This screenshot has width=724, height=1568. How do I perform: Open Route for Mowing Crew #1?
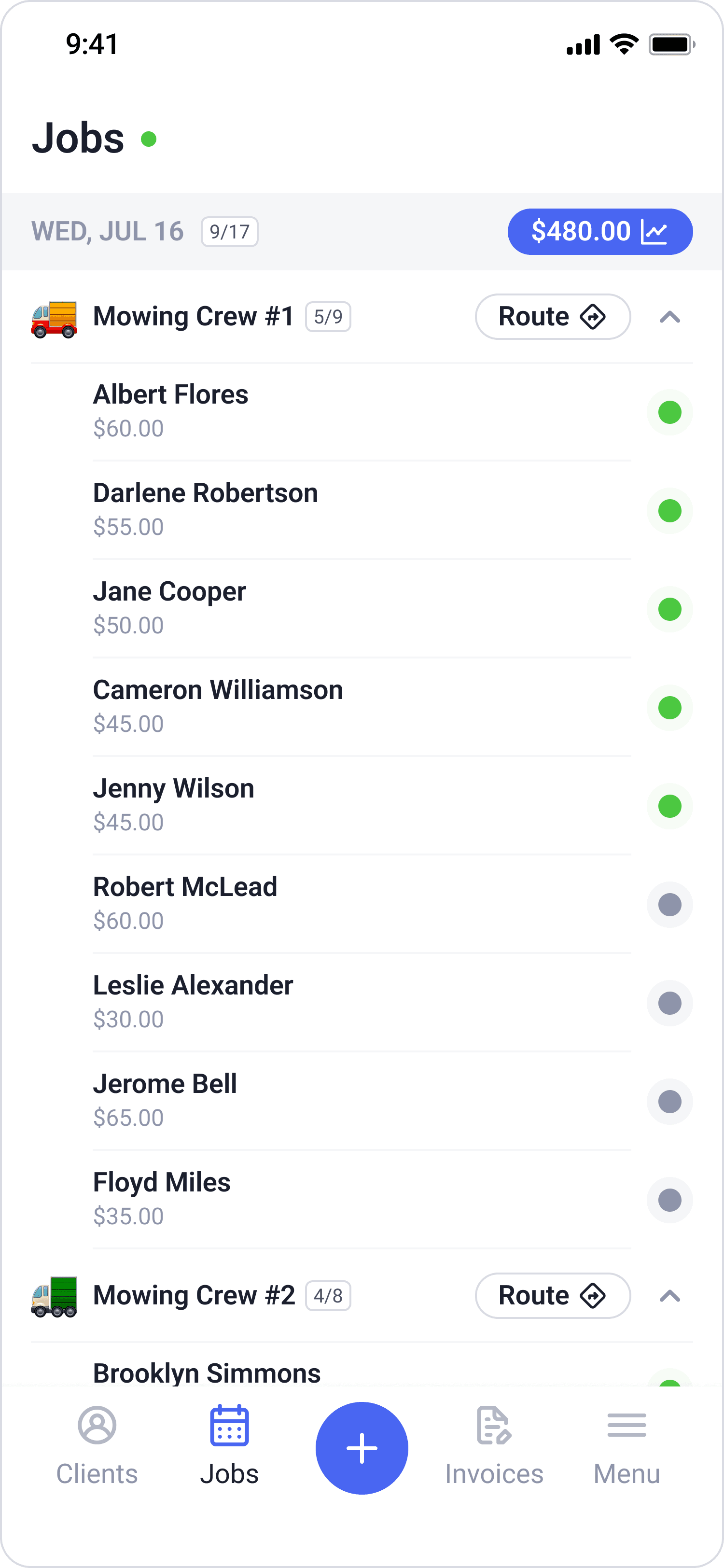click(552, 317)
